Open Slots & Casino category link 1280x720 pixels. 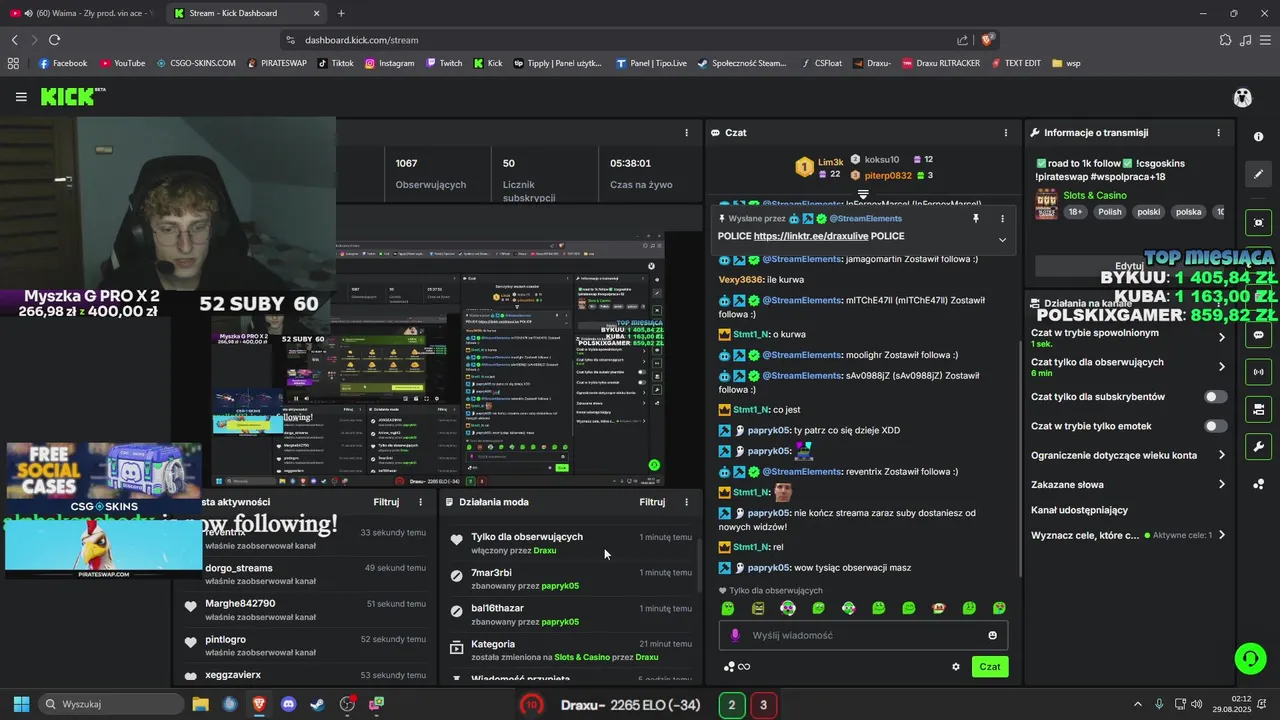1094,195
